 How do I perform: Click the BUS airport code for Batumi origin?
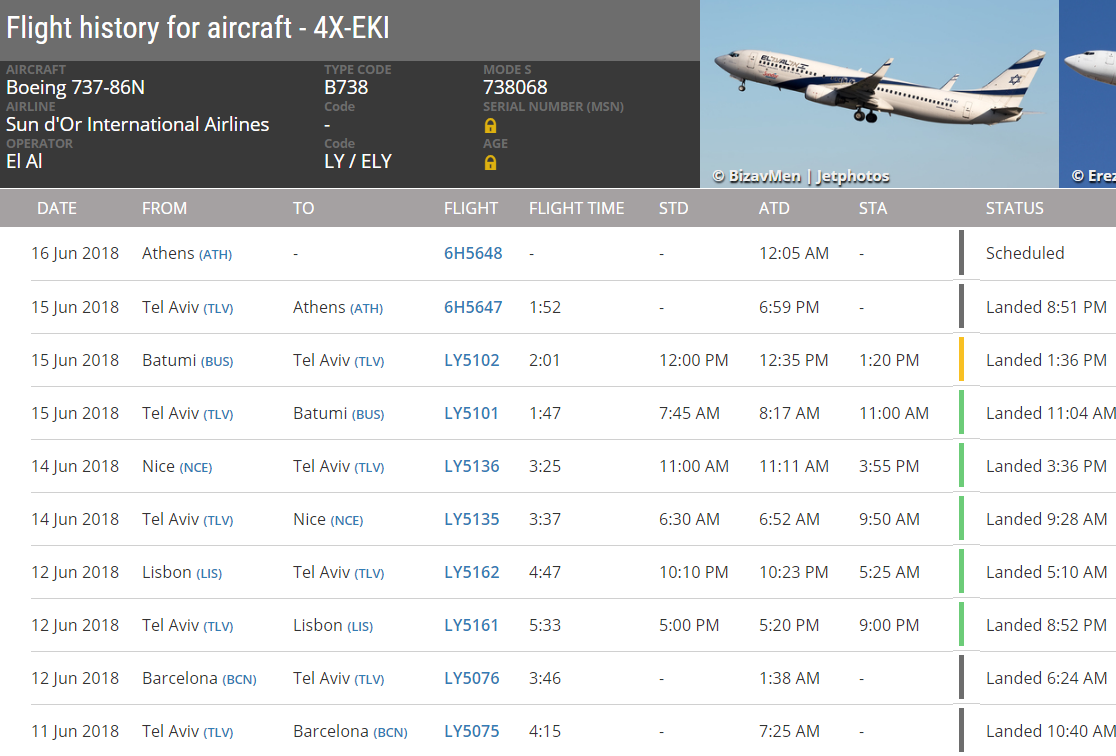(x=216, y=362)
